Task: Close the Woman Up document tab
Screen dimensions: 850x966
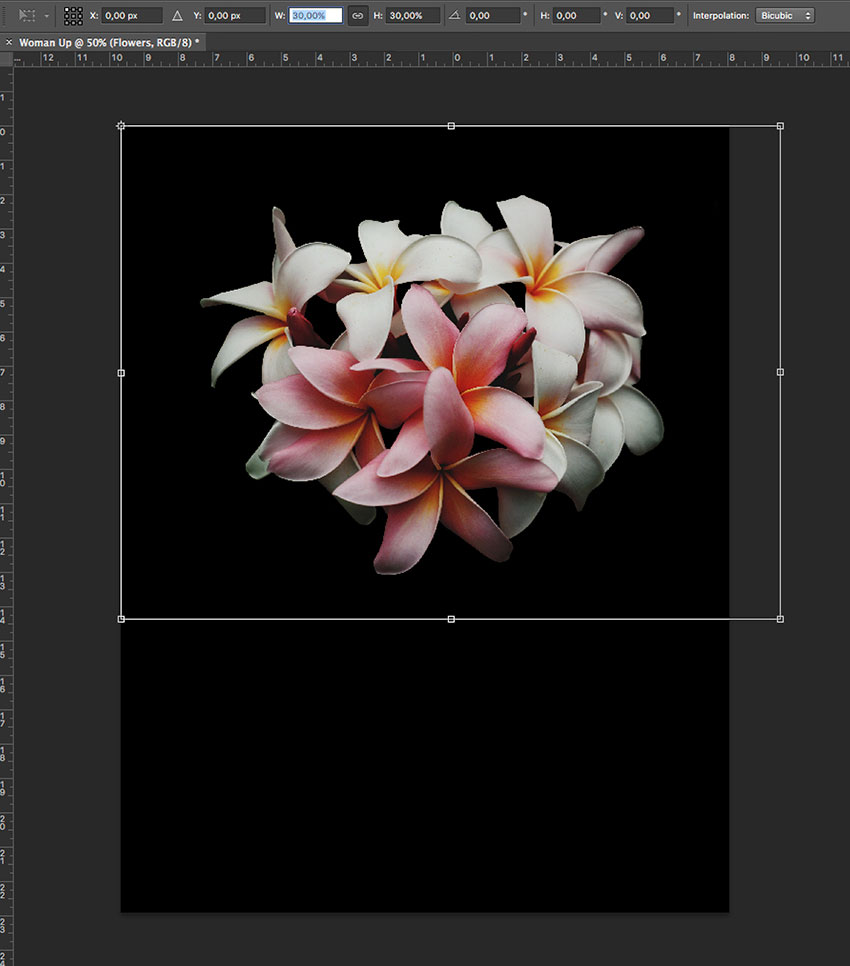Action: click(9, 42)
